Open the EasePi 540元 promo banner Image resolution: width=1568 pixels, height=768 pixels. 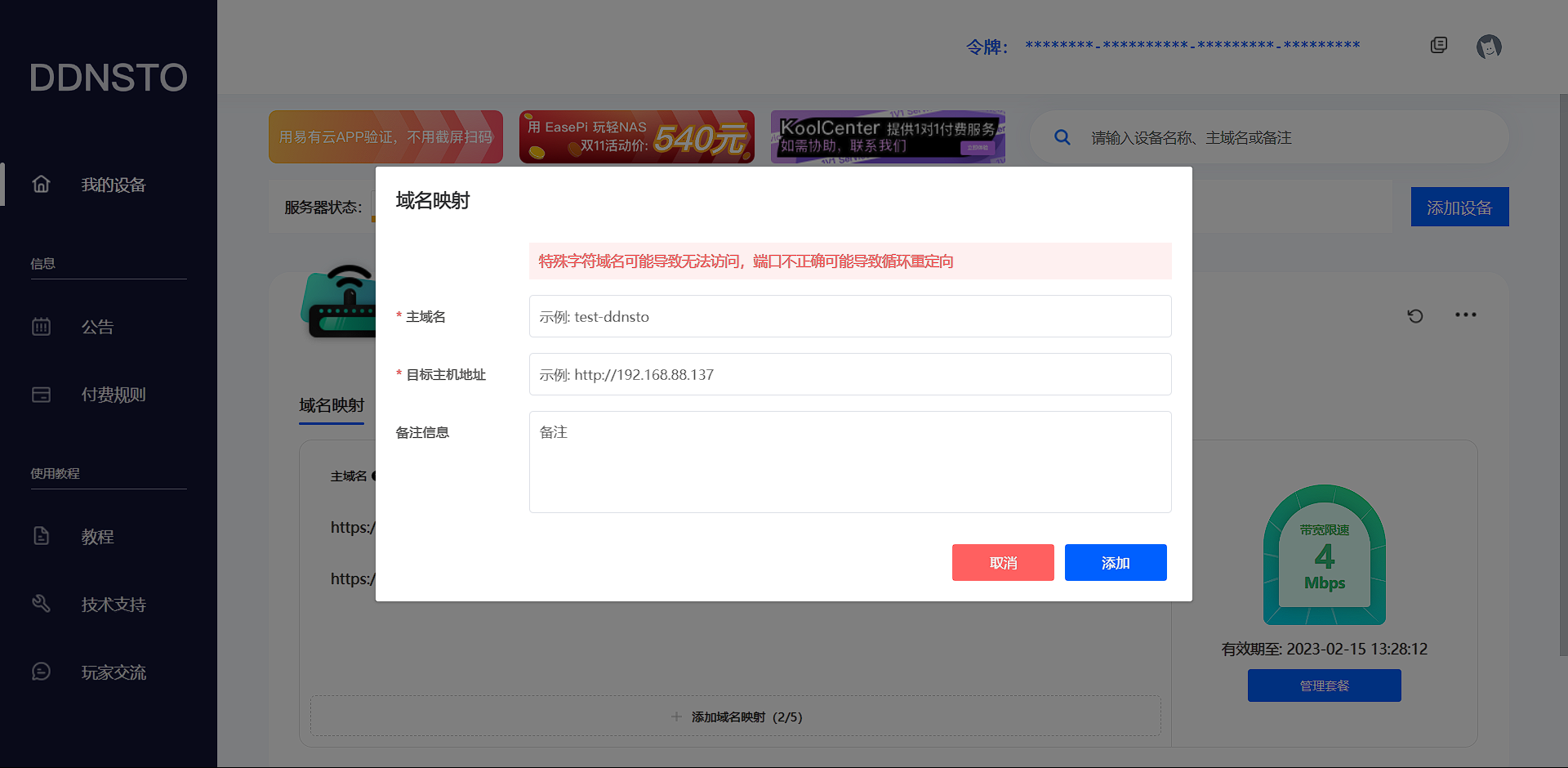click(x=636, y=137)
